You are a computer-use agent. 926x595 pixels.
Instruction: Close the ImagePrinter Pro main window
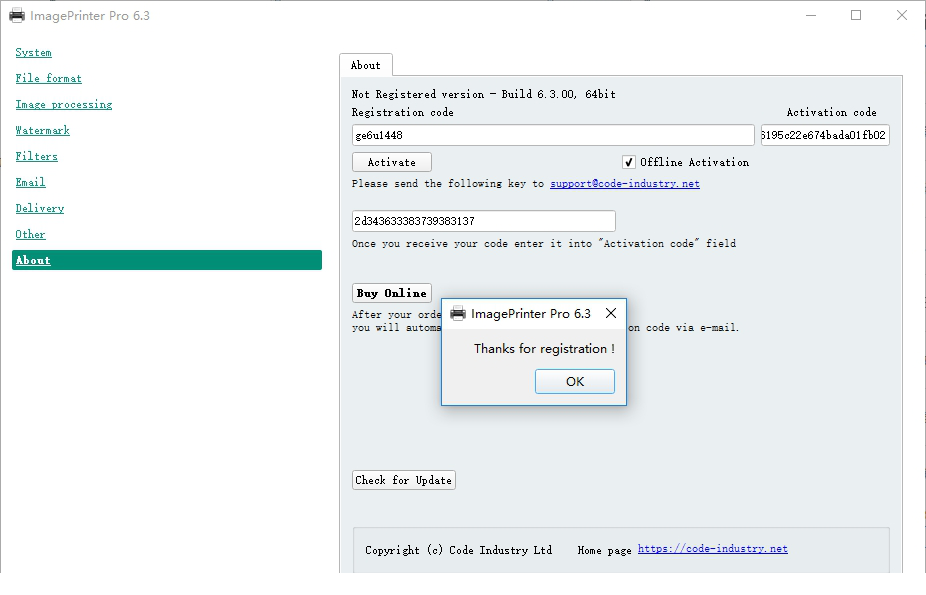click(x=901, y=15)
